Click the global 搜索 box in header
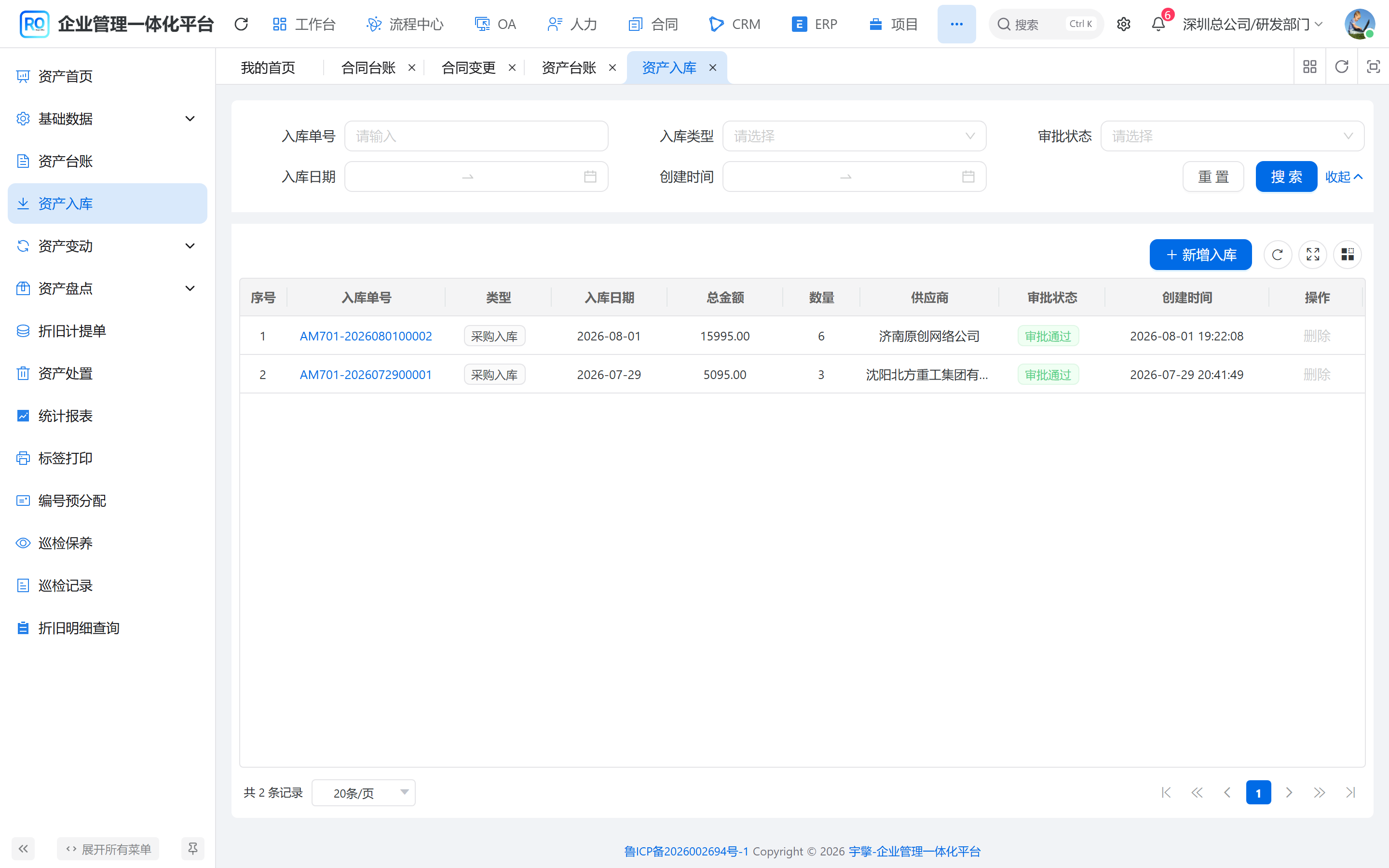This screenshot has width=1389, height=868. point(1046,24)
